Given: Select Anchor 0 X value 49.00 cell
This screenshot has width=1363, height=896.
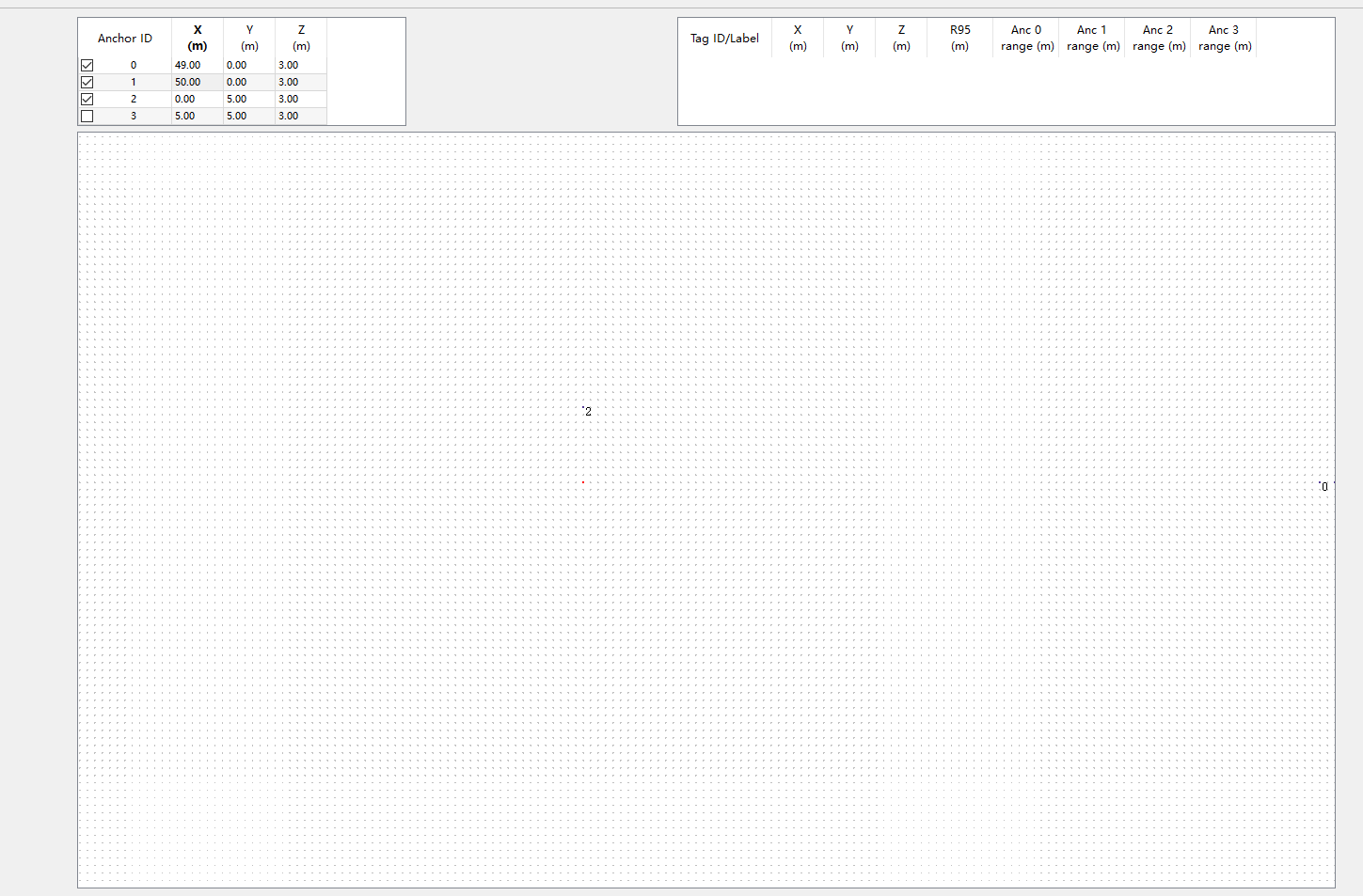Looking at the screenshot, I should pos(197,66).
